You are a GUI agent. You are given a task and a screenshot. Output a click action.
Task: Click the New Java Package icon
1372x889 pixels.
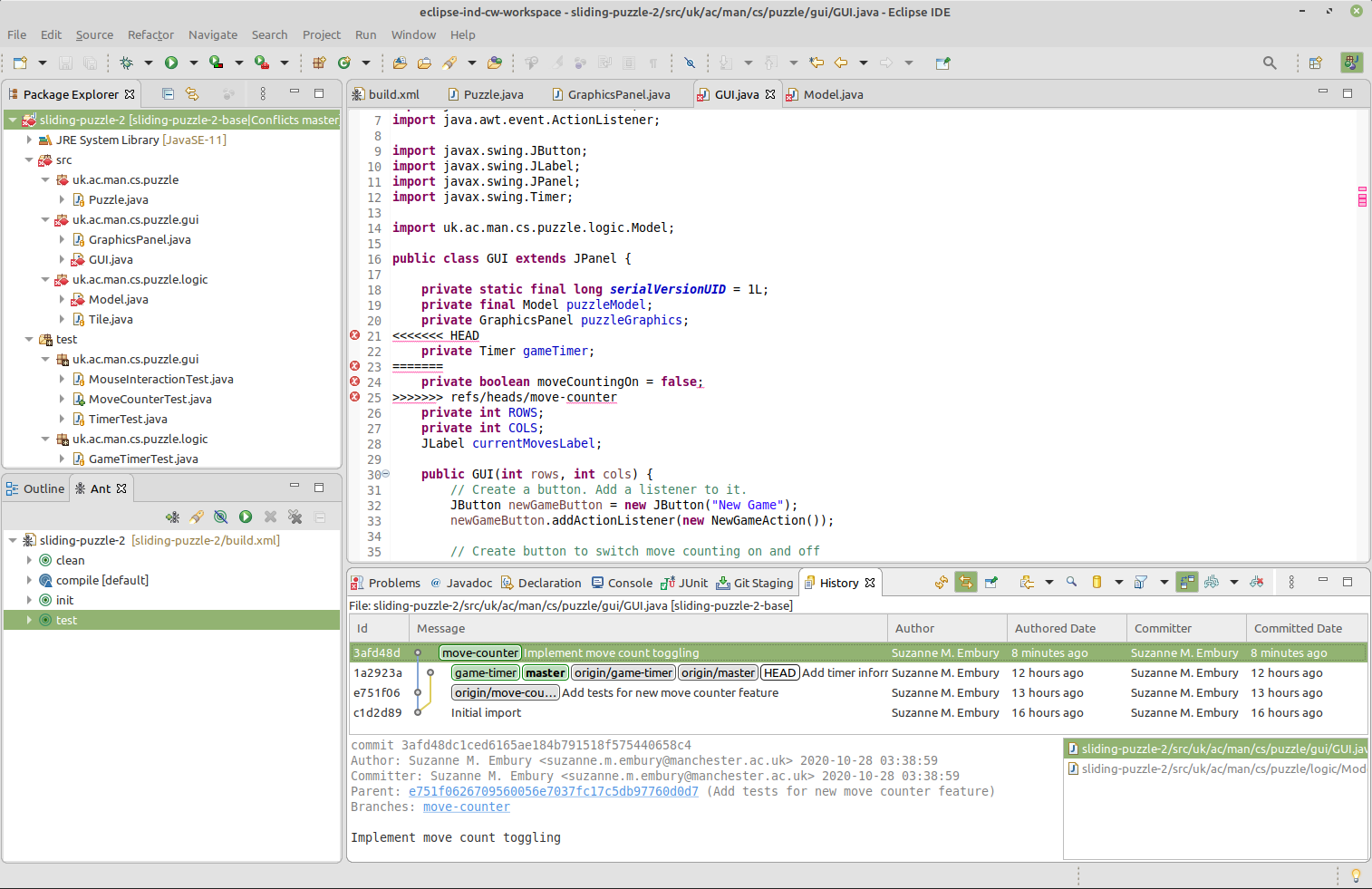pyautogui.click(x=319, y=63)
